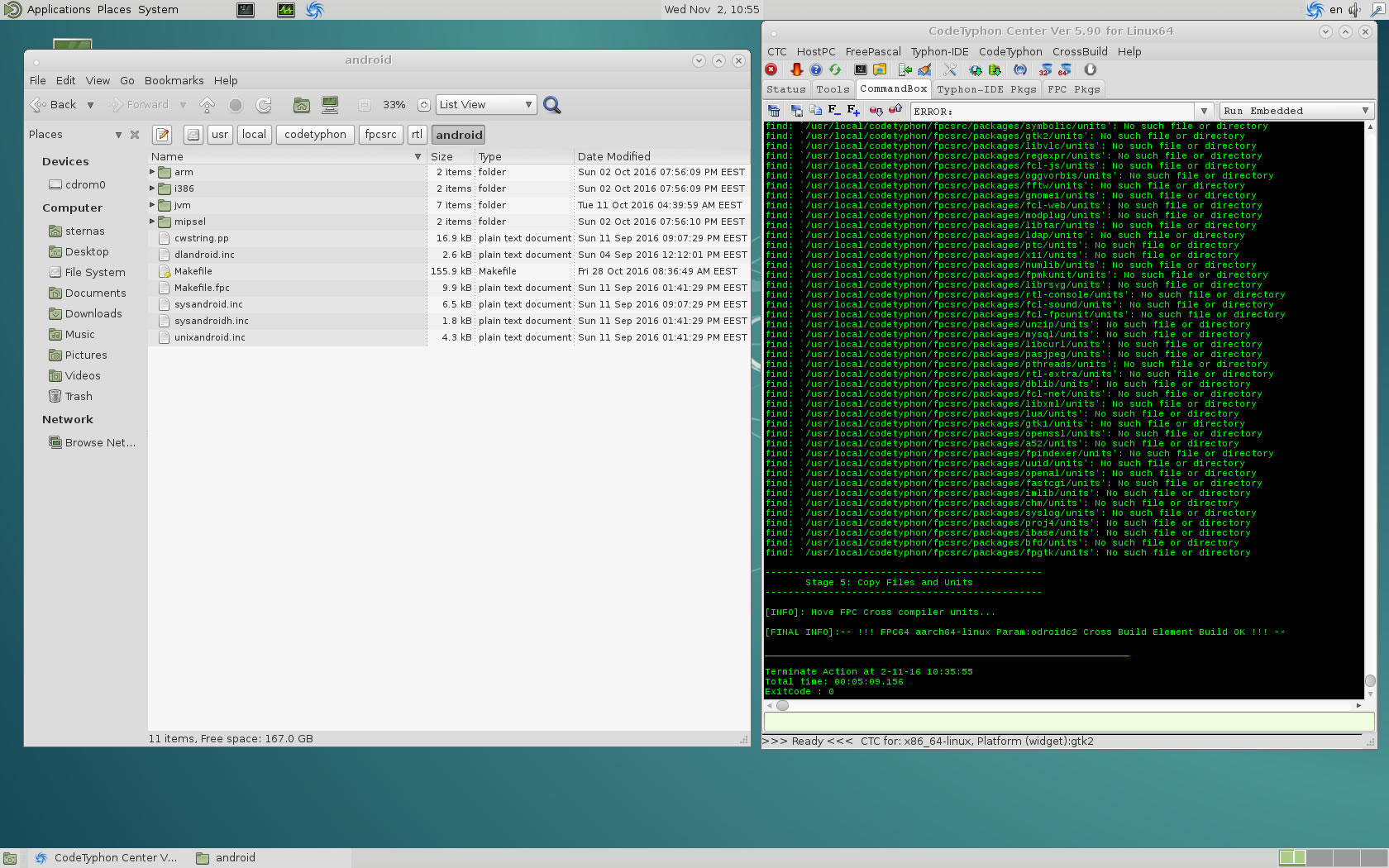Image resolution: width=1389 pixels, height=868 pixels.
Task: Click the command input field below the output
Action: 1069,722
